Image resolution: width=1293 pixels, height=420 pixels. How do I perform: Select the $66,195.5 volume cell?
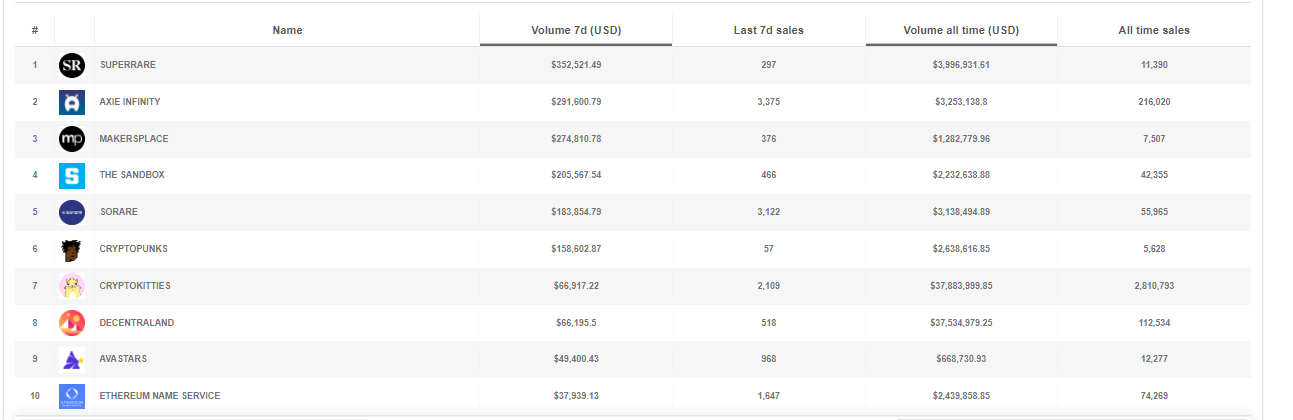pyautogui.click(x=576, y=323)
